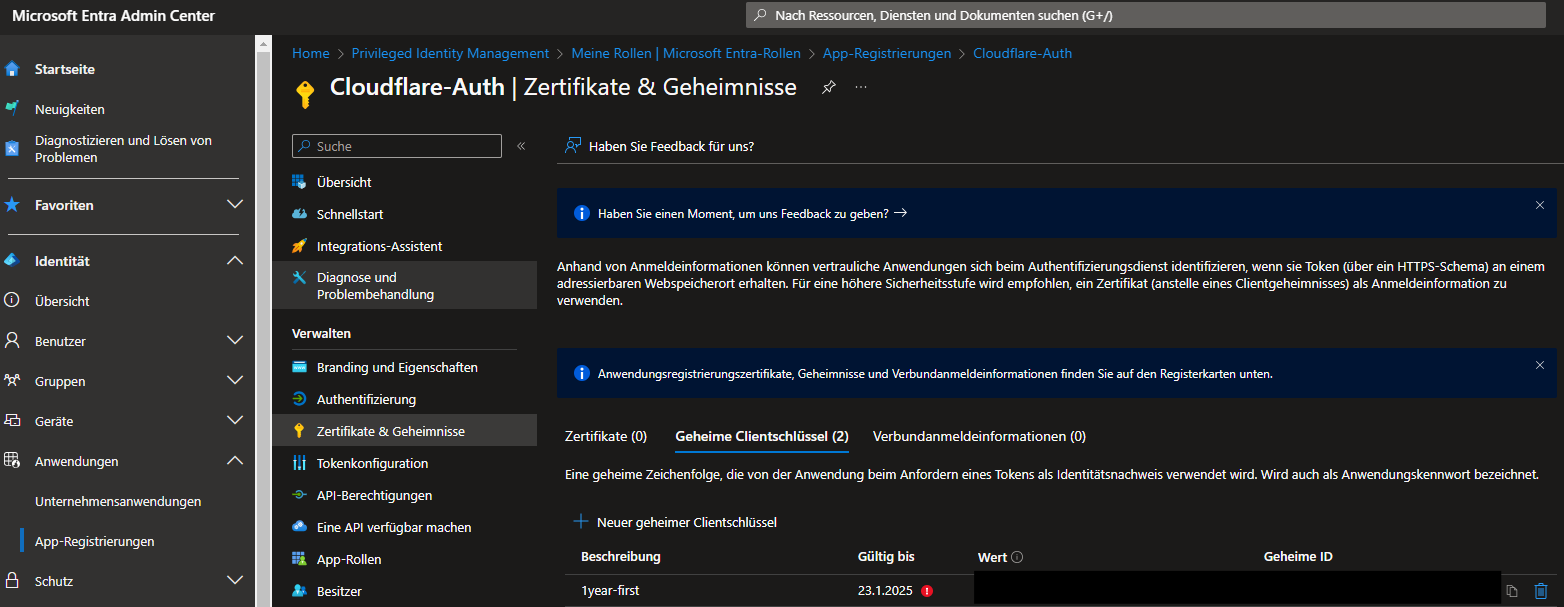Screen dimensions: 1564x607
Task: Expand the Anwendungen section
Action: [x=234, y=461]
